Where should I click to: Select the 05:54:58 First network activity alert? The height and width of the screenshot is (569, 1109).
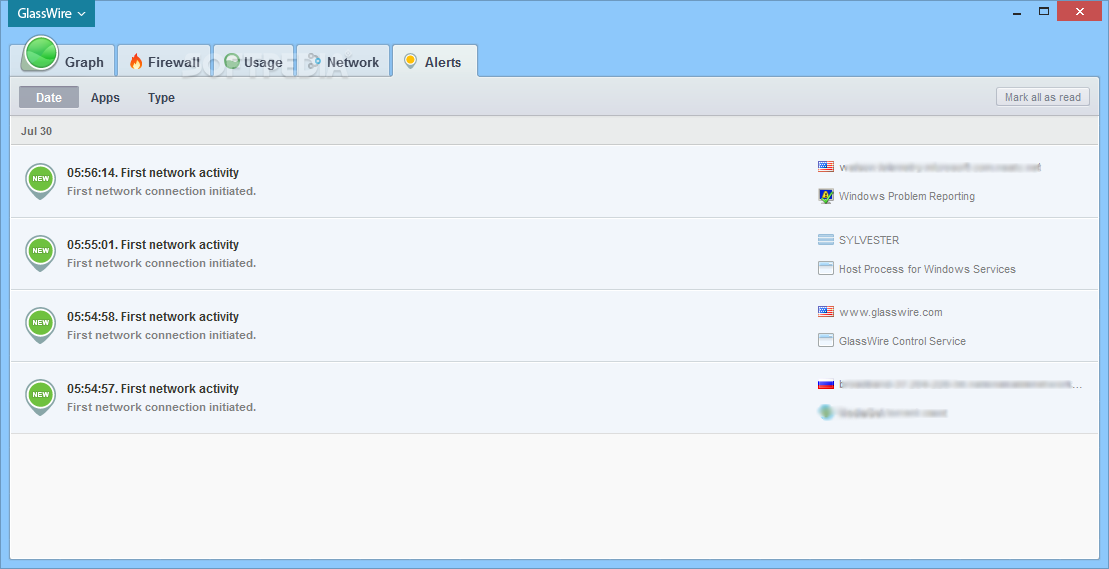[x=555, y=325]
